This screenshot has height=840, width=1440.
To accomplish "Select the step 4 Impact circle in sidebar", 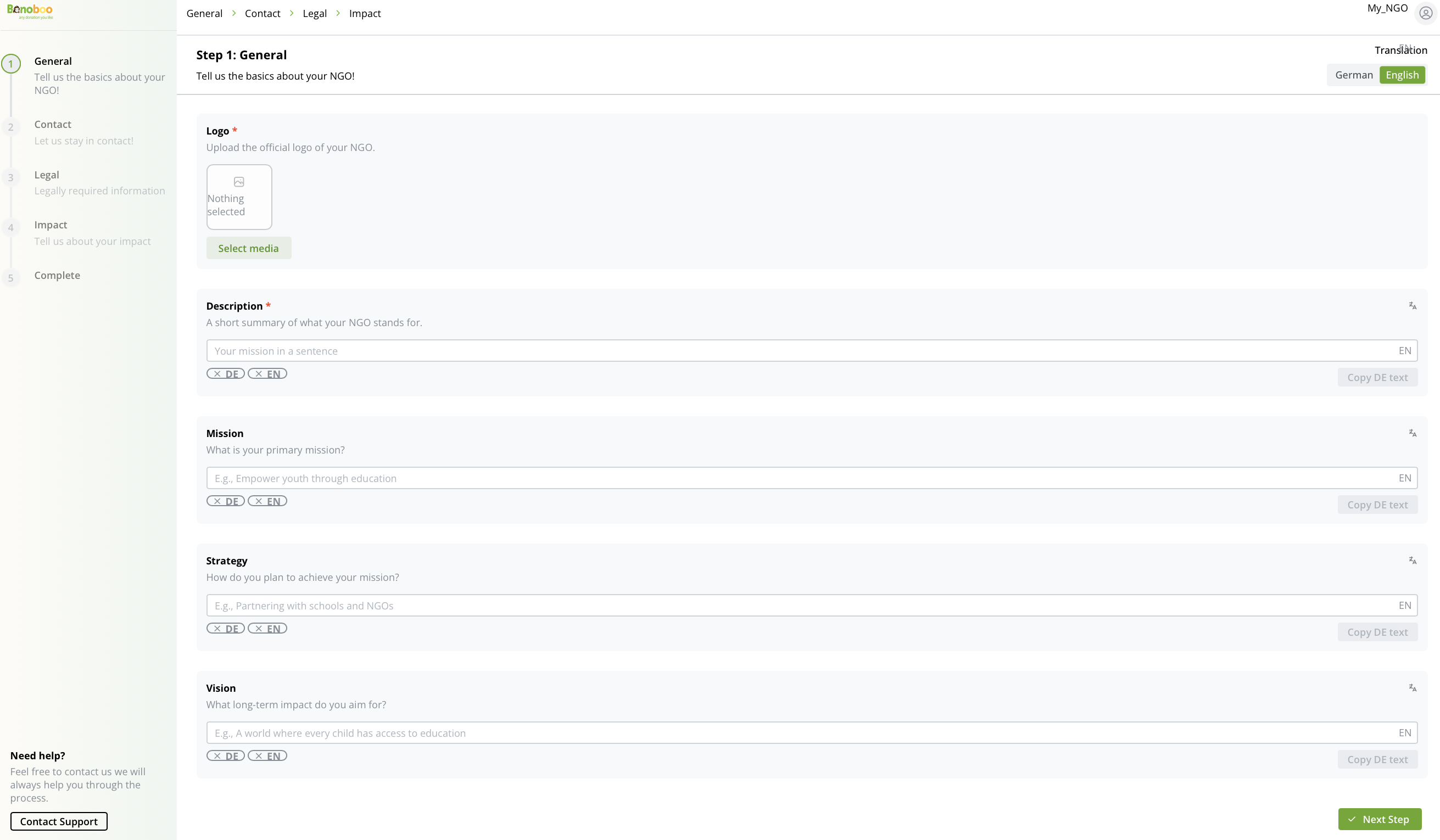I will coord(11,227).
